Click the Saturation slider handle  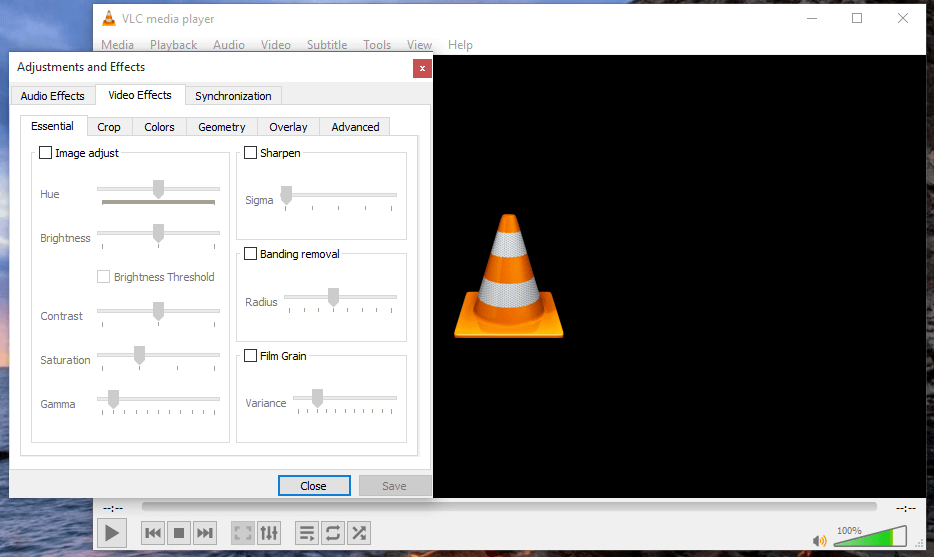pyautogui.click(x=139, y=355)
